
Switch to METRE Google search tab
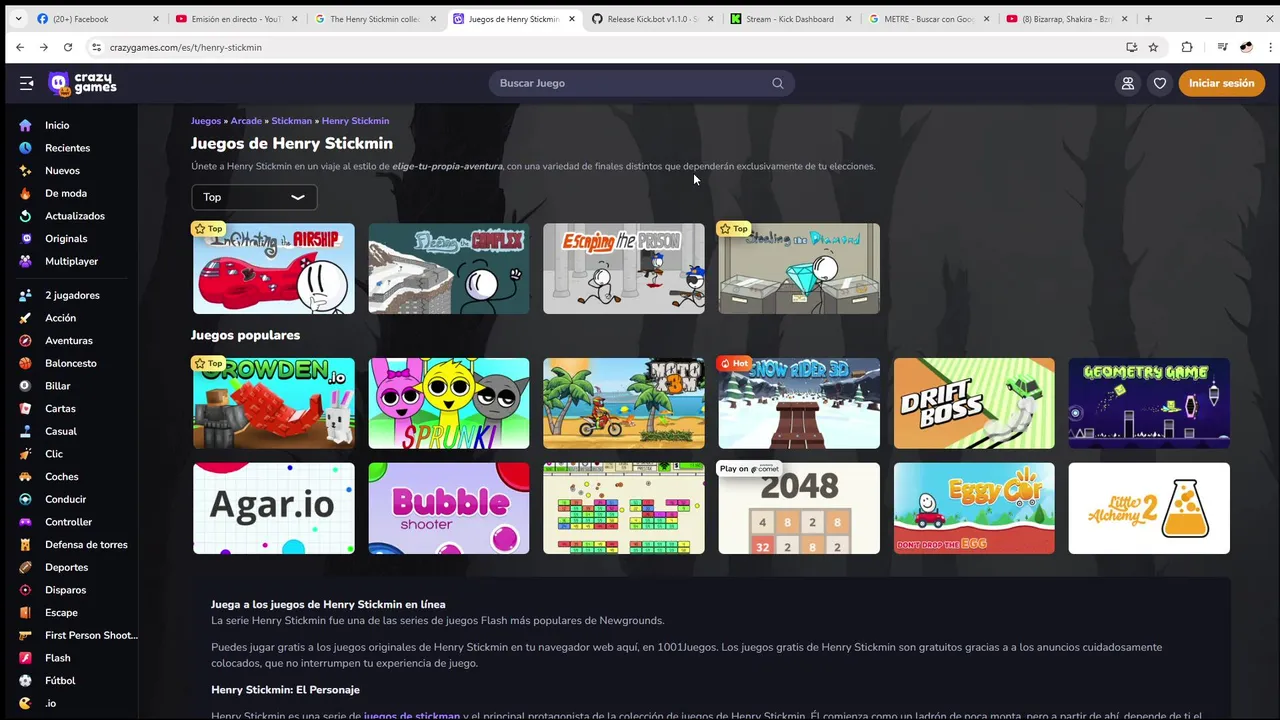(929, 19)
